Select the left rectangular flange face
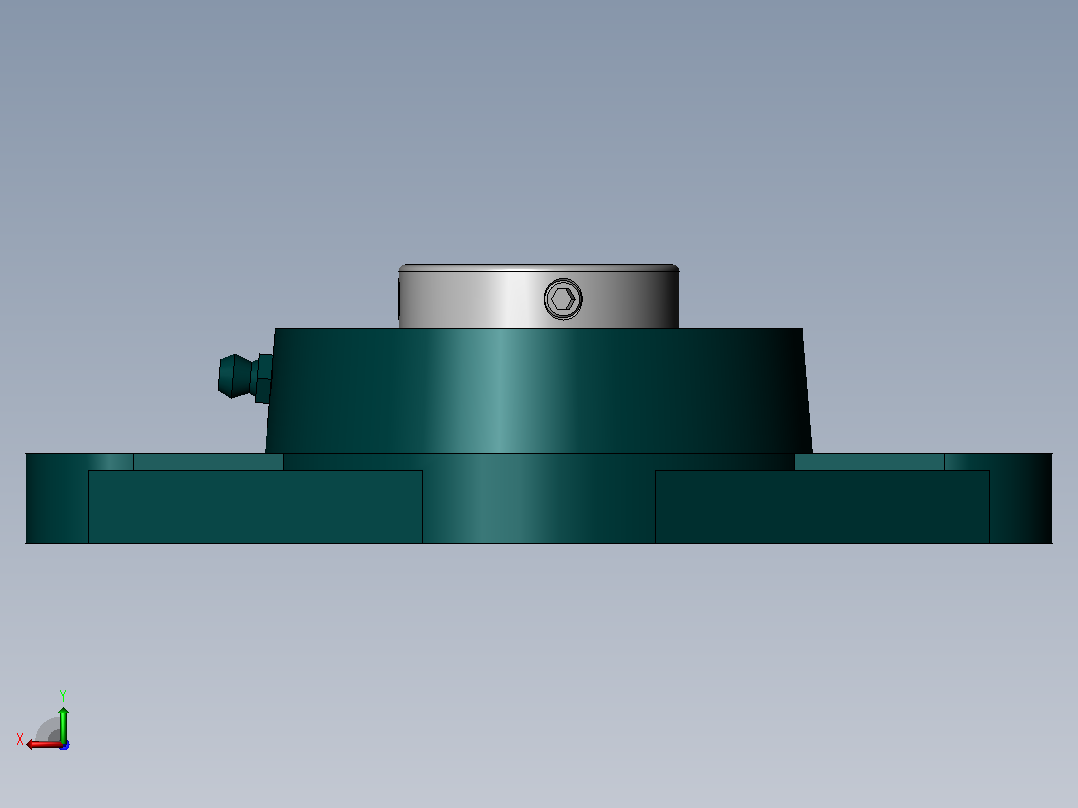The height and width of the screenshot is (808, 1078). [x=255, y=507]
